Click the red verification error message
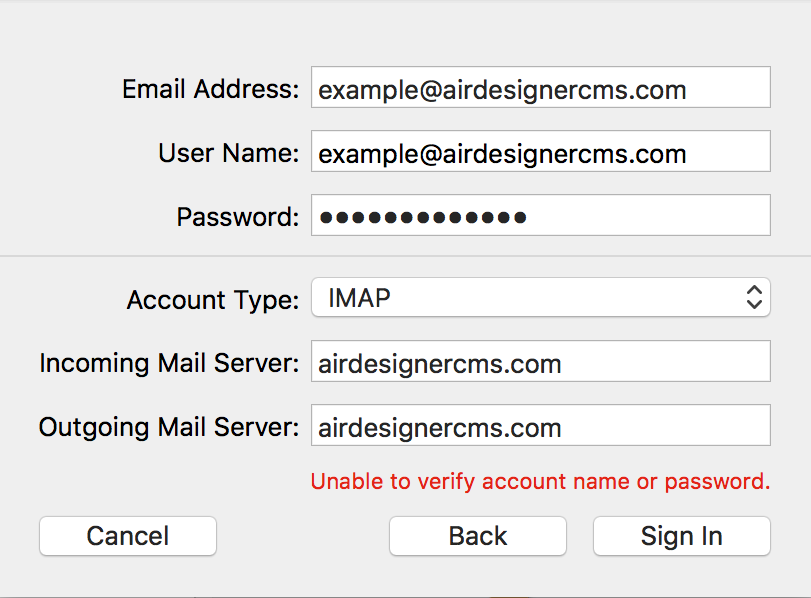811x598 pixels. pos(540,481)
